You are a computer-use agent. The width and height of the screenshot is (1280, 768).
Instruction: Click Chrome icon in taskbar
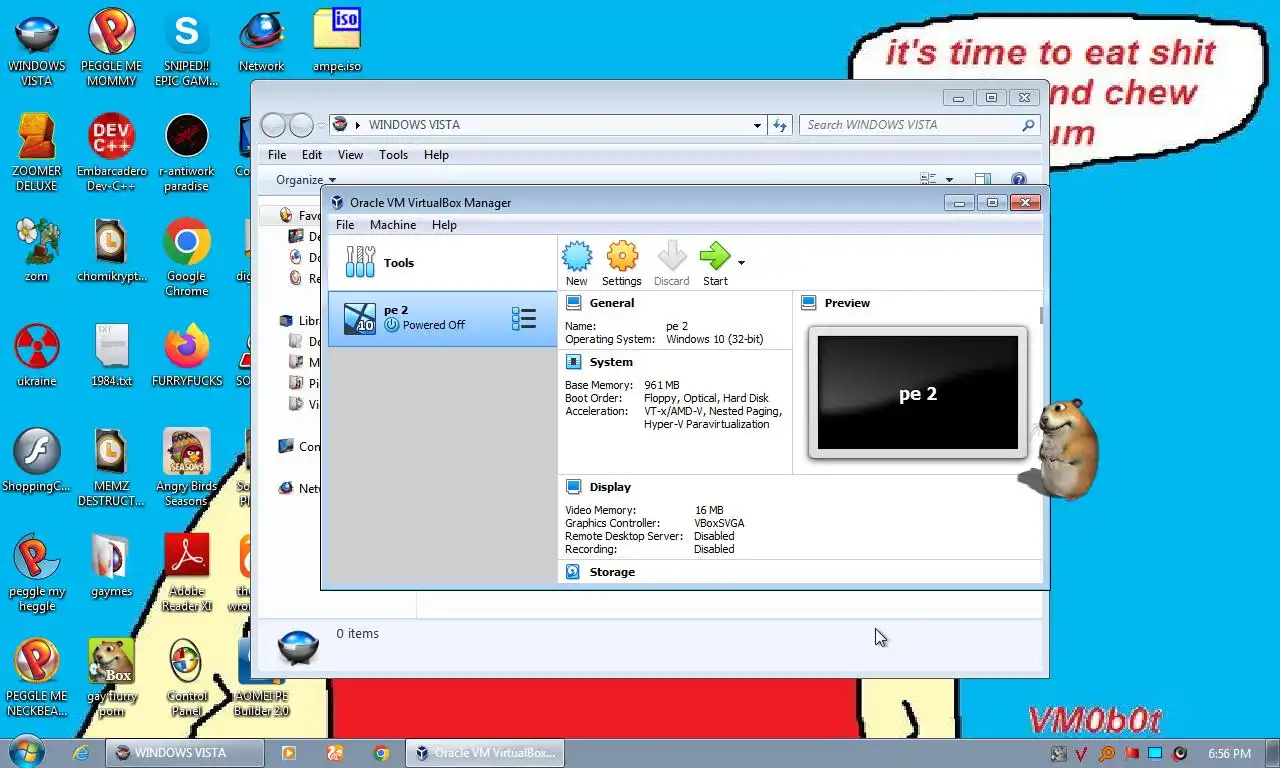pyautogui.click(x=381, y=753)
